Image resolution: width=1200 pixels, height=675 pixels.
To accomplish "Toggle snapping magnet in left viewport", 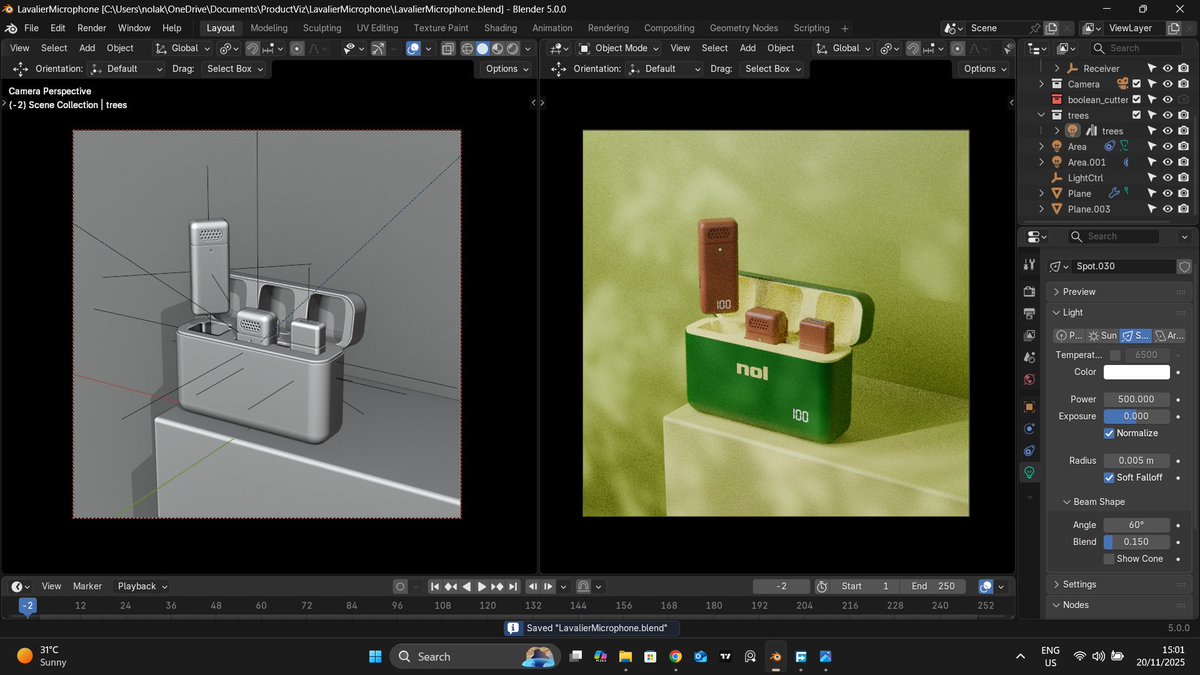I will pyautogui.click(x=253, y=48).
